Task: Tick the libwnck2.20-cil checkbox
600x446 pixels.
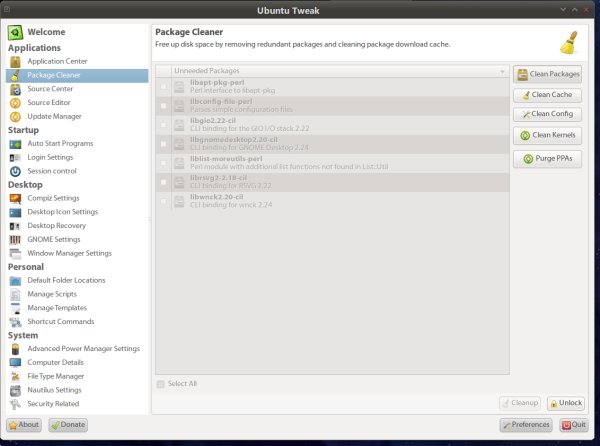Action: coord(164,201)
